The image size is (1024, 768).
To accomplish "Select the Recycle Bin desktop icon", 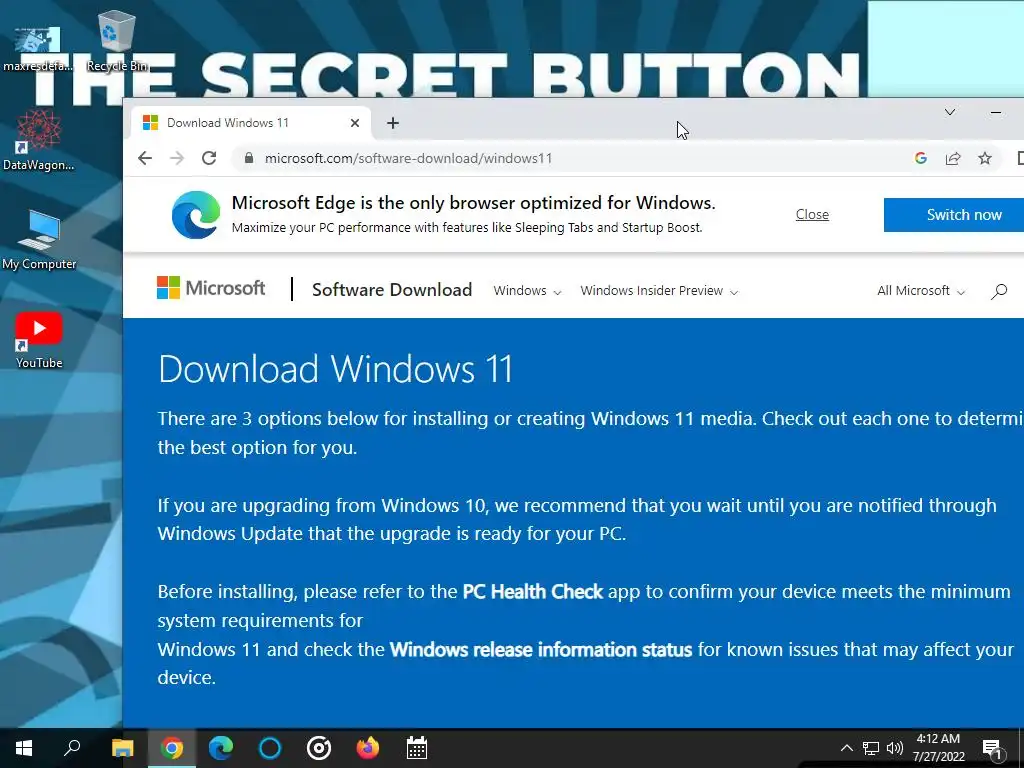I will [x=117, y=42].
